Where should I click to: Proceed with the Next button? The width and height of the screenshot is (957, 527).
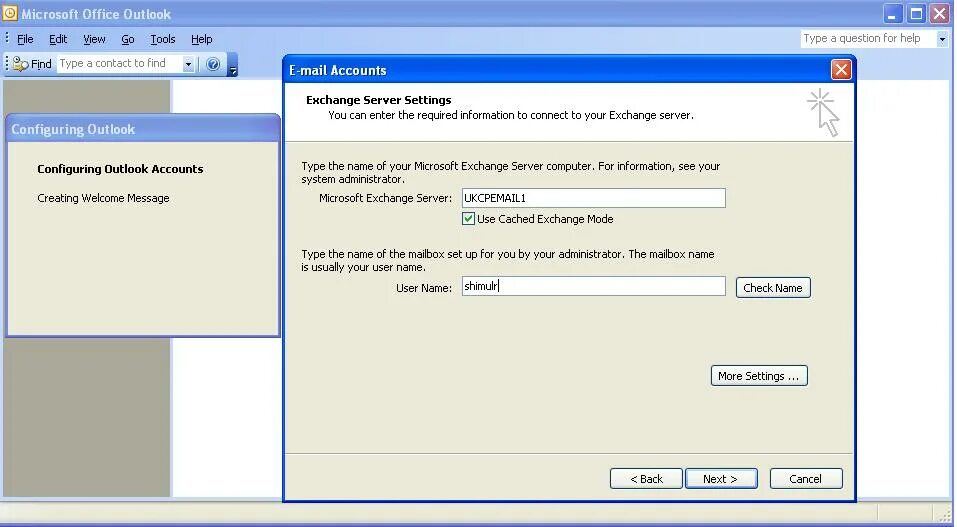coord(721,479)
